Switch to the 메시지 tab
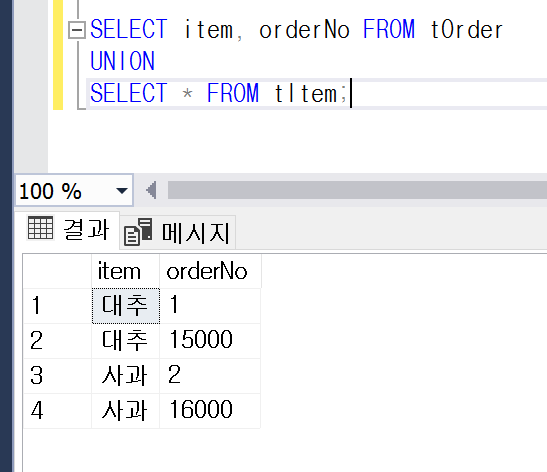Image resolution: width=547 pixels, height=472 pixels. 178,233
